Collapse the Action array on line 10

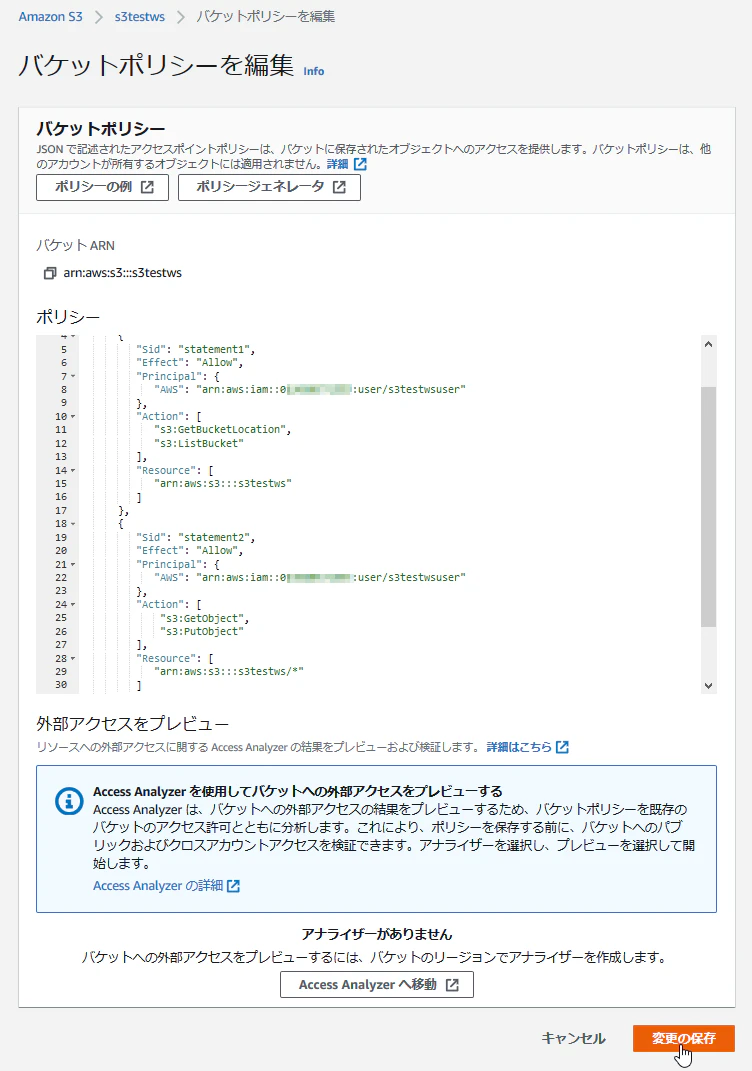pyautogui.click(x=73, y=417)
